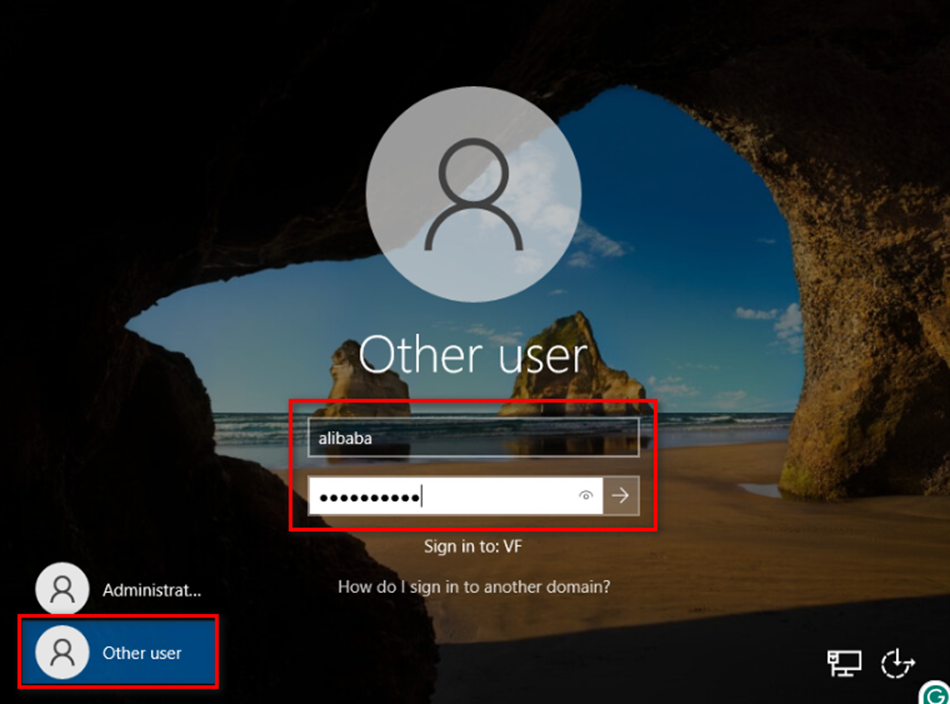950x704 pixels.
Task: Open the network connection icon
Action: (844, 662)
